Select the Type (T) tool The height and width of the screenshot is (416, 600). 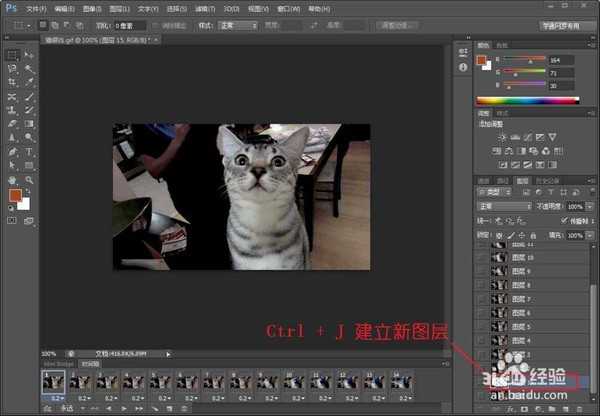[x=29, y=152]
